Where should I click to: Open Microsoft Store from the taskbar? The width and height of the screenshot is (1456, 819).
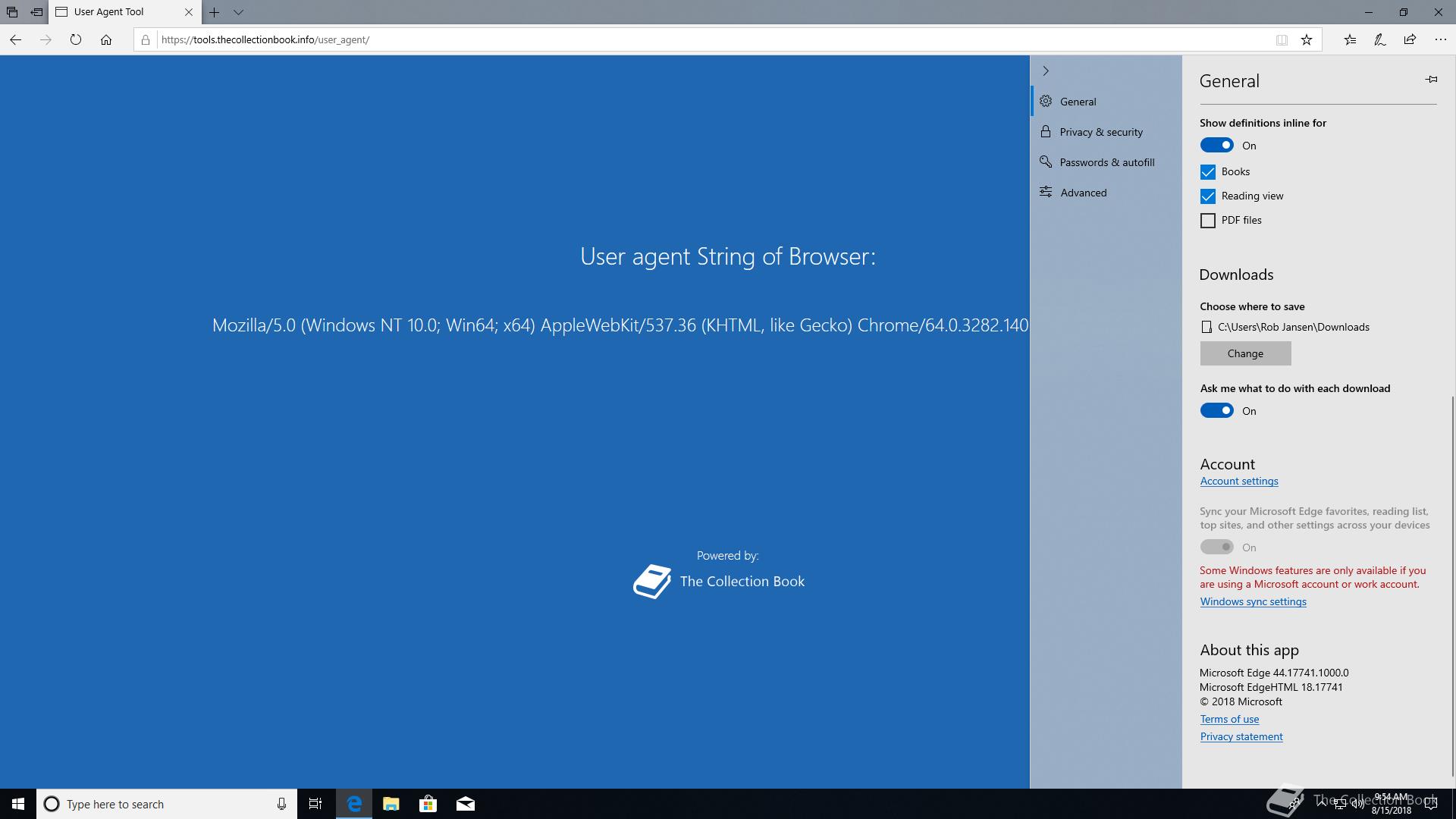click(x=428, y=804)
